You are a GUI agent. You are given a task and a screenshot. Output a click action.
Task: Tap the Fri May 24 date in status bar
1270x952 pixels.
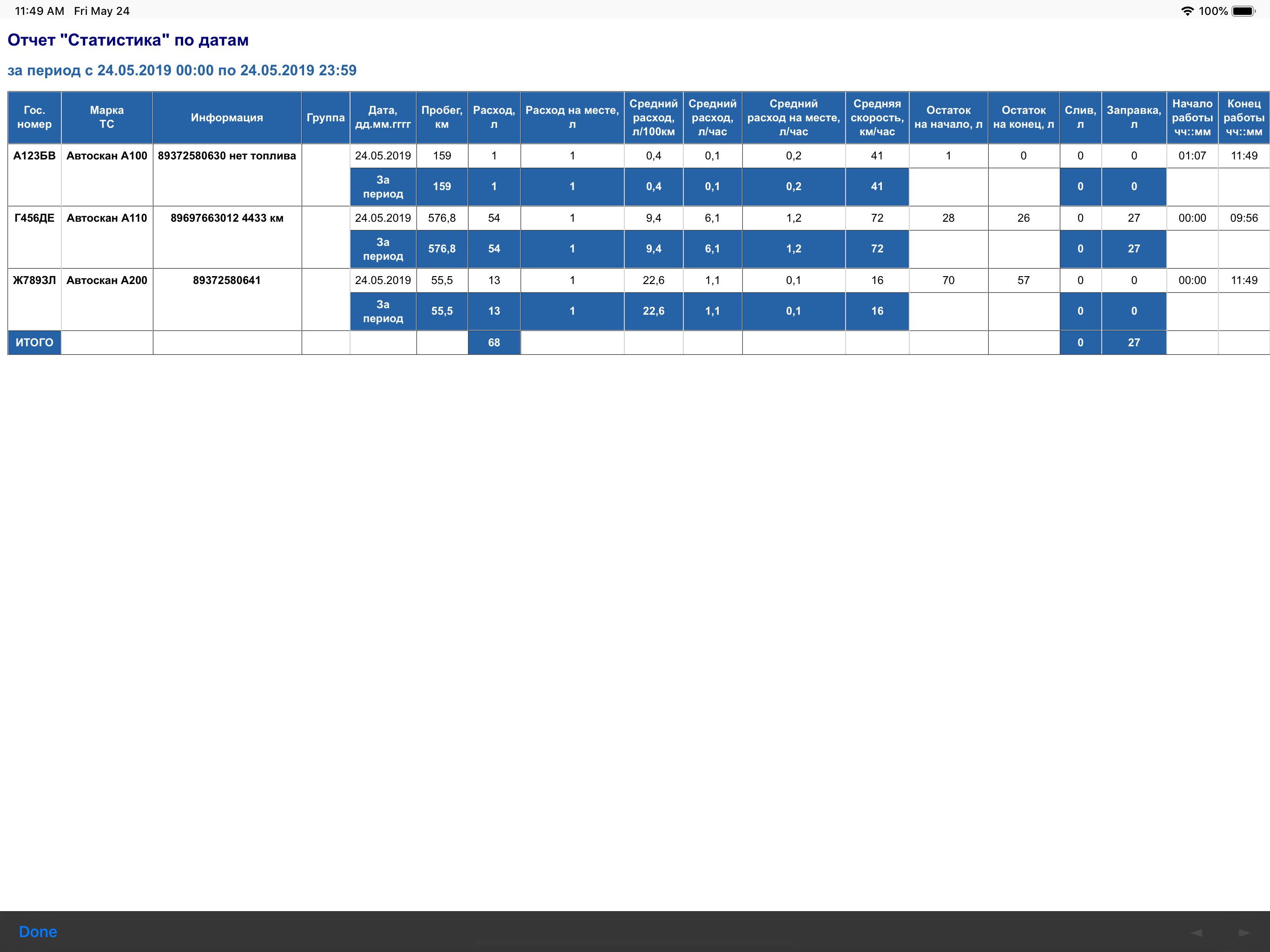coord(102,11)
